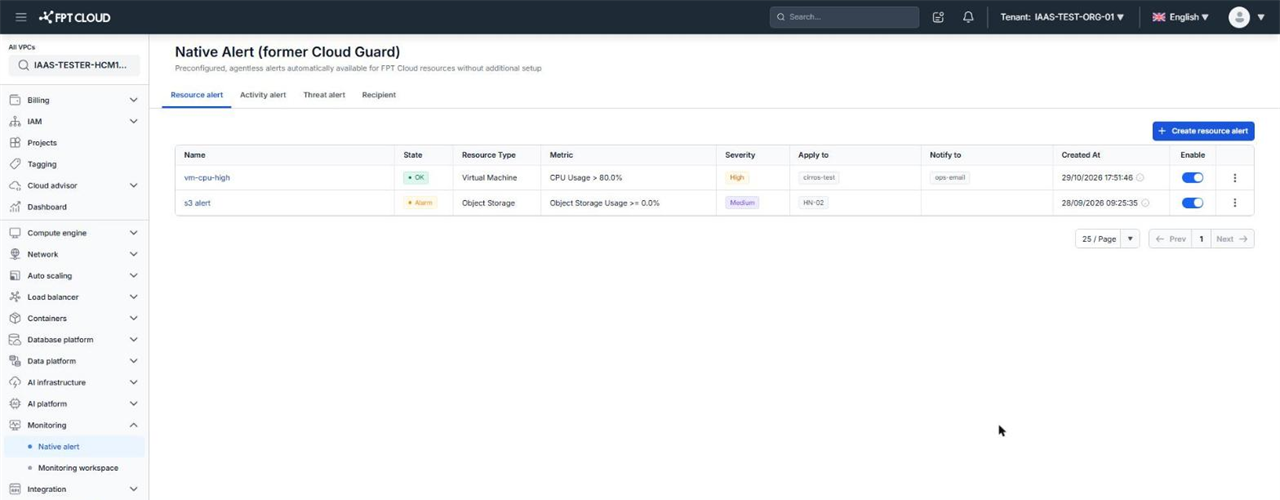
Task: Click the Load balancer sidebar icon
Action: coord(15,297)
